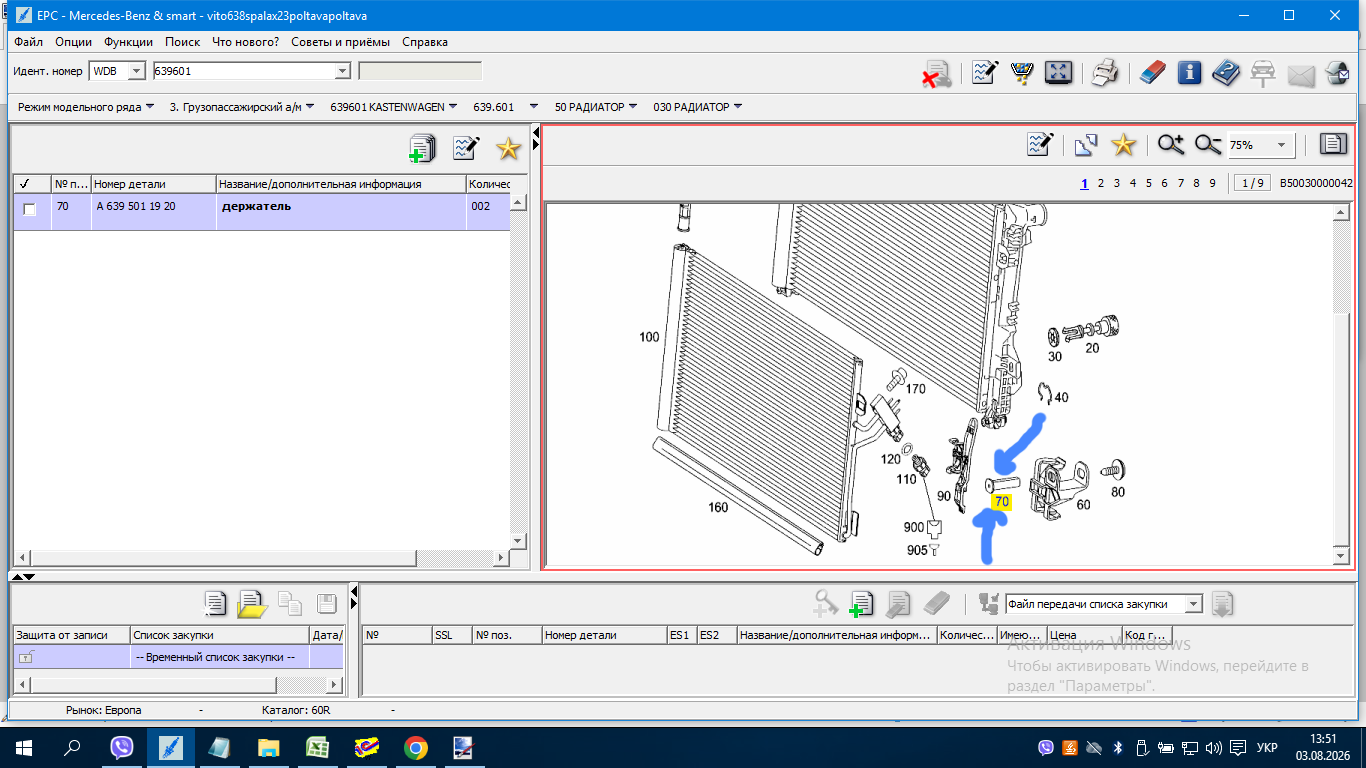
Task: Expand the 639601 ident number dropdown
Action: (342, 71)
